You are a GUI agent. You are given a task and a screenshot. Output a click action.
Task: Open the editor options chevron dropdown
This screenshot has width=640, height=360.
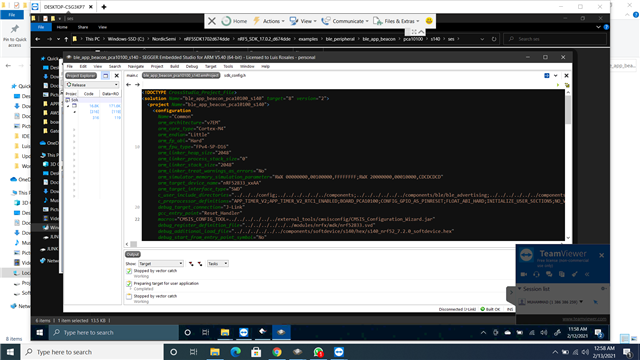(x=556, y=76)
